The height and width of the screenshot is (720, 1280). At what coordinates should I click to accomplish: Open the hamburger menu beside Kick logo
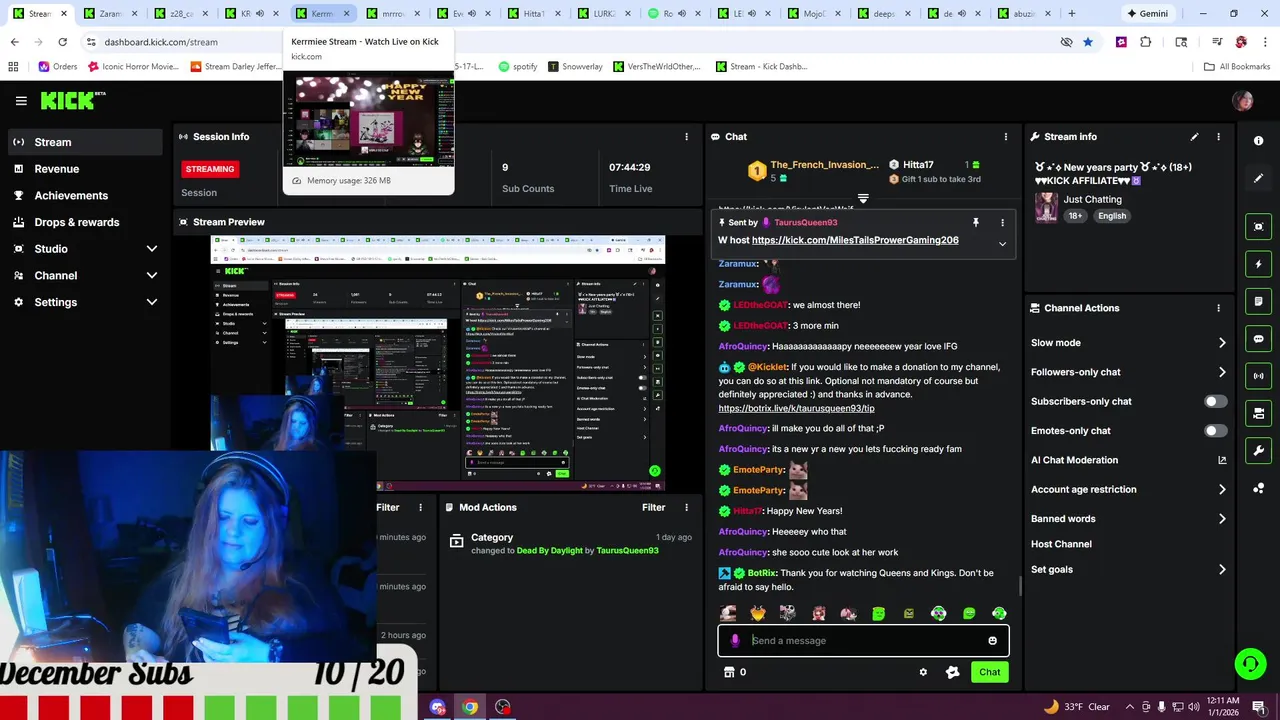(x=21, y=101)
